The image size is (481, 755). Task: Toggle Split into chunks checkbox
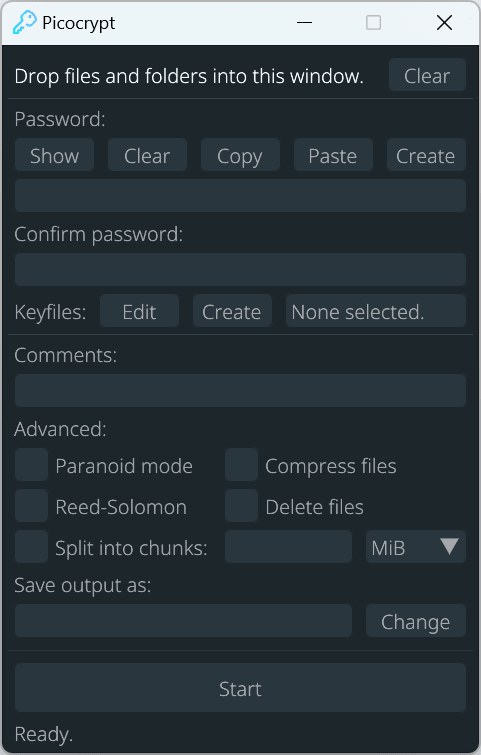pyautogui.click(x=31, y=547)
